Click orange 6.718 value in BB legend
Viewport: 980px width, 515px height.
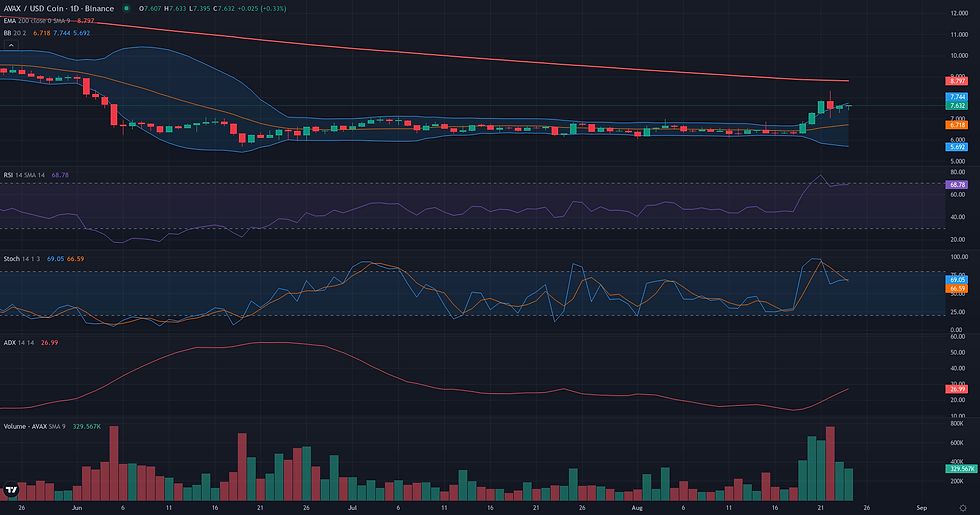(x=42, y=33)
